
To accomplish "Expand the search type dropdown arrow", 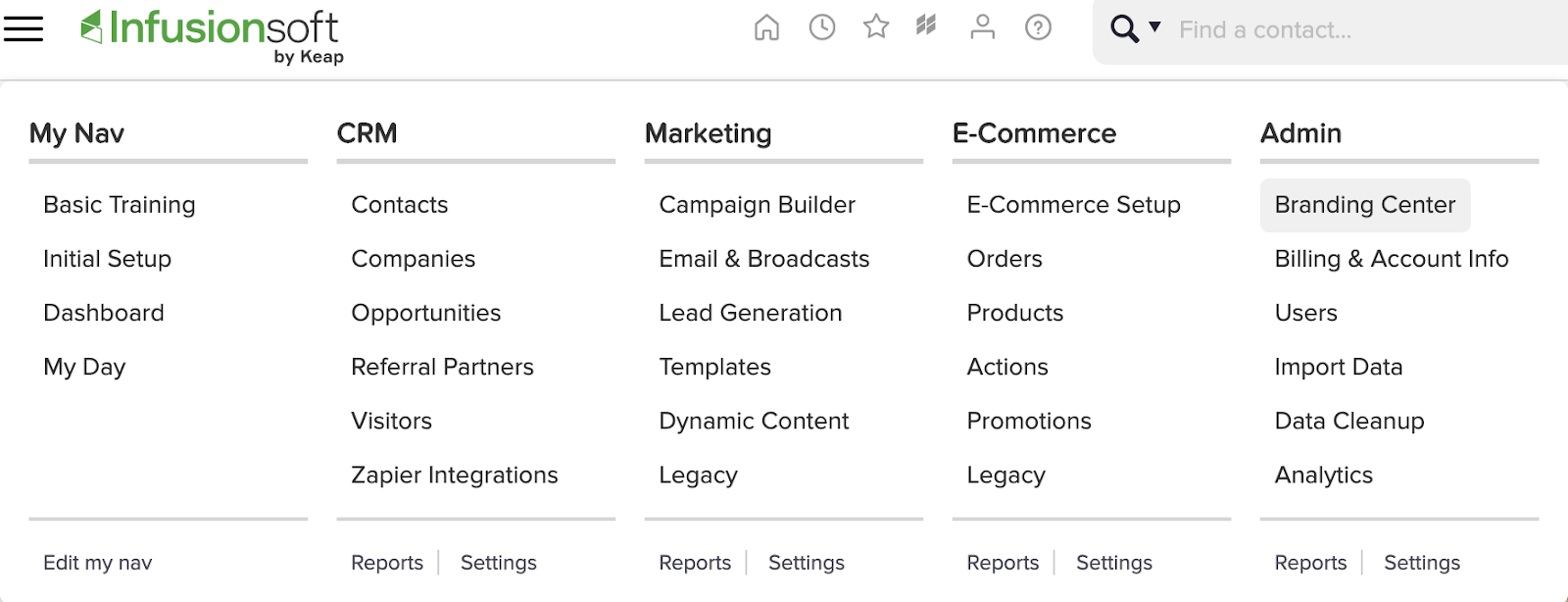I will click(1154, 26).
